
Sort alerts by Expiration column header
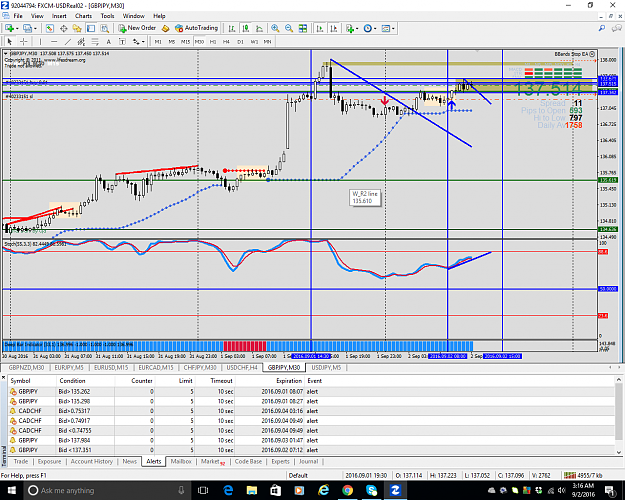click(x=289, y=381)
